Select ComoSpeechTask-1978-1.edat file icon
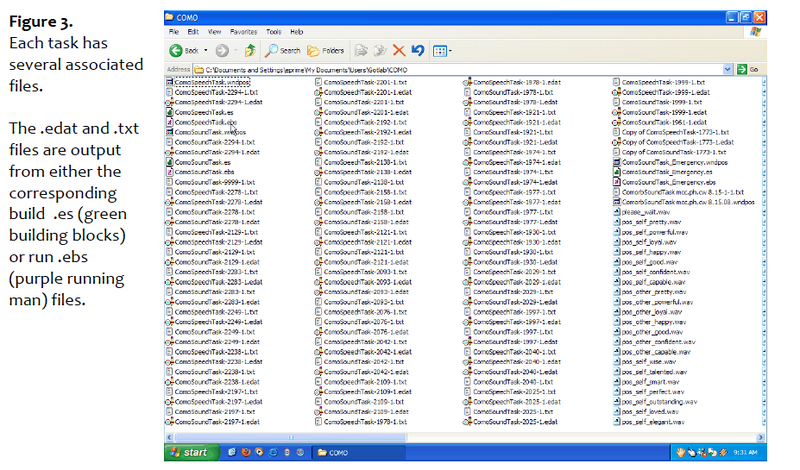 pos(467,82)
